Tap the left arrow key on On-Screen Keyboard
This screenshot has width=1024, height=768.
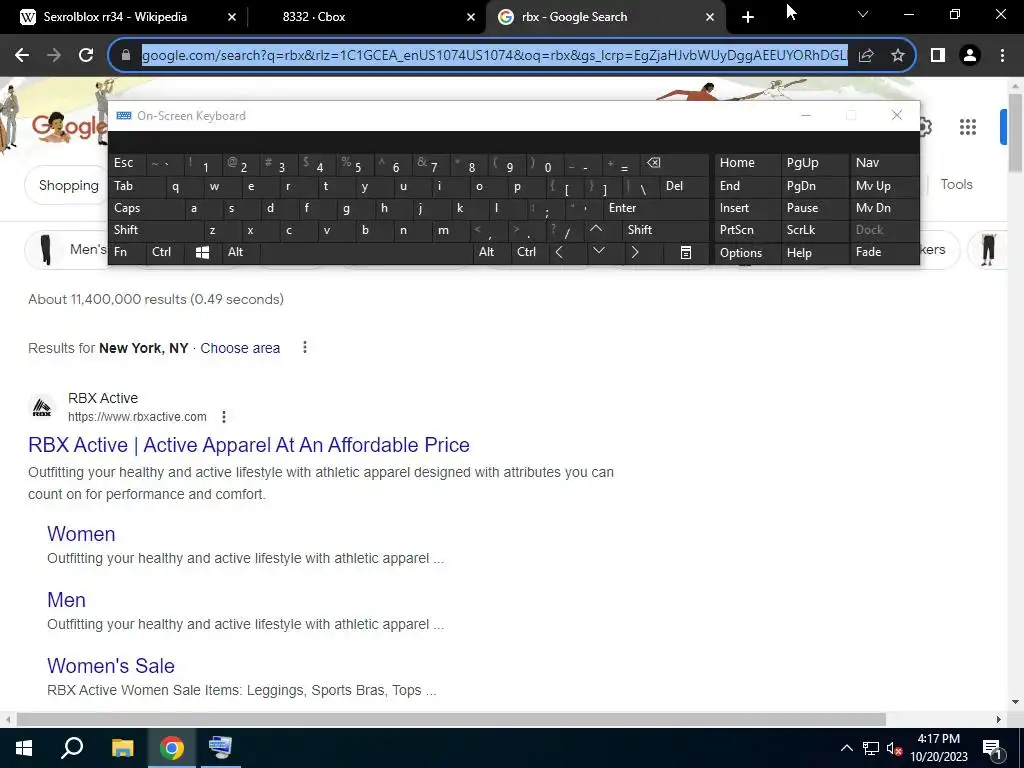point(559,252)
